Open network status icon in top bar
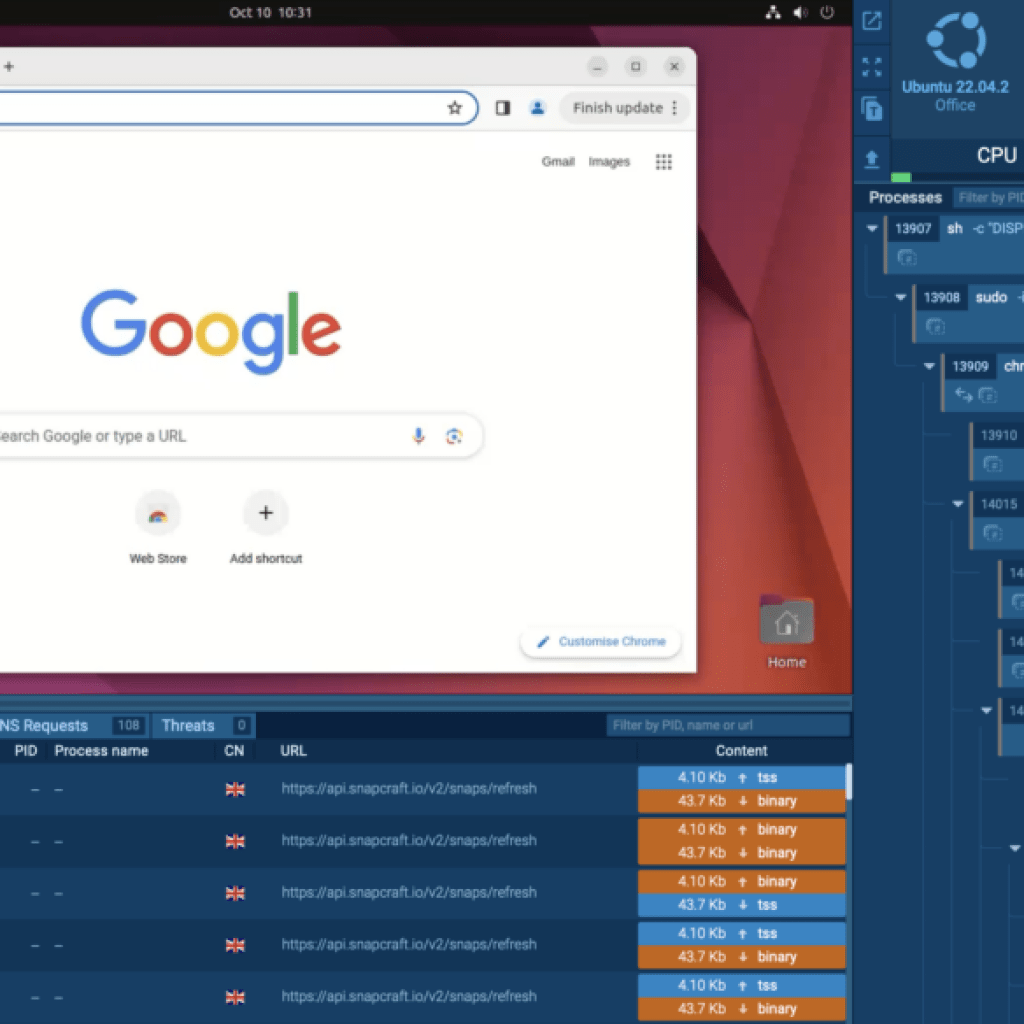 pos(773,12)
